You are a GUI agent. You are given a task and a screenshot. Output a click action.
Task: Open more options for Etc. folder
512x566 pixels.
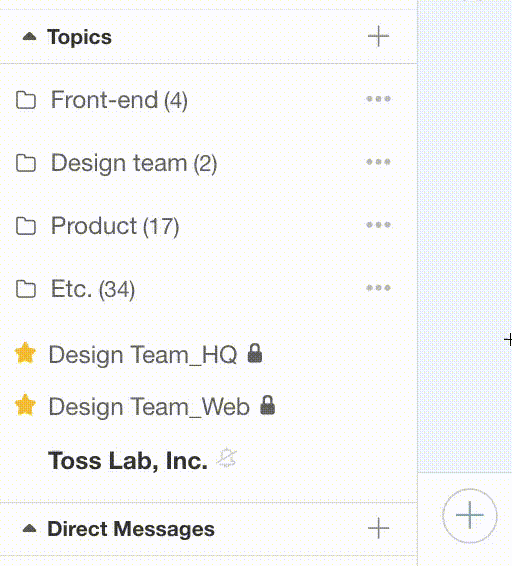(378, 288)
